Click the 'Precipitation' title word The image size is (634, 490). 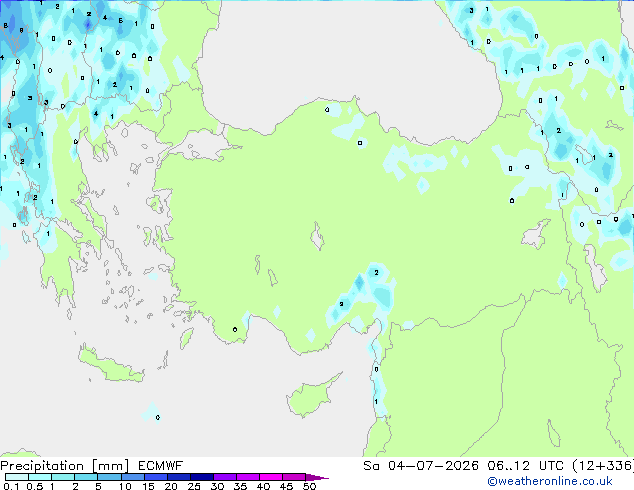(x=42, y=466)
